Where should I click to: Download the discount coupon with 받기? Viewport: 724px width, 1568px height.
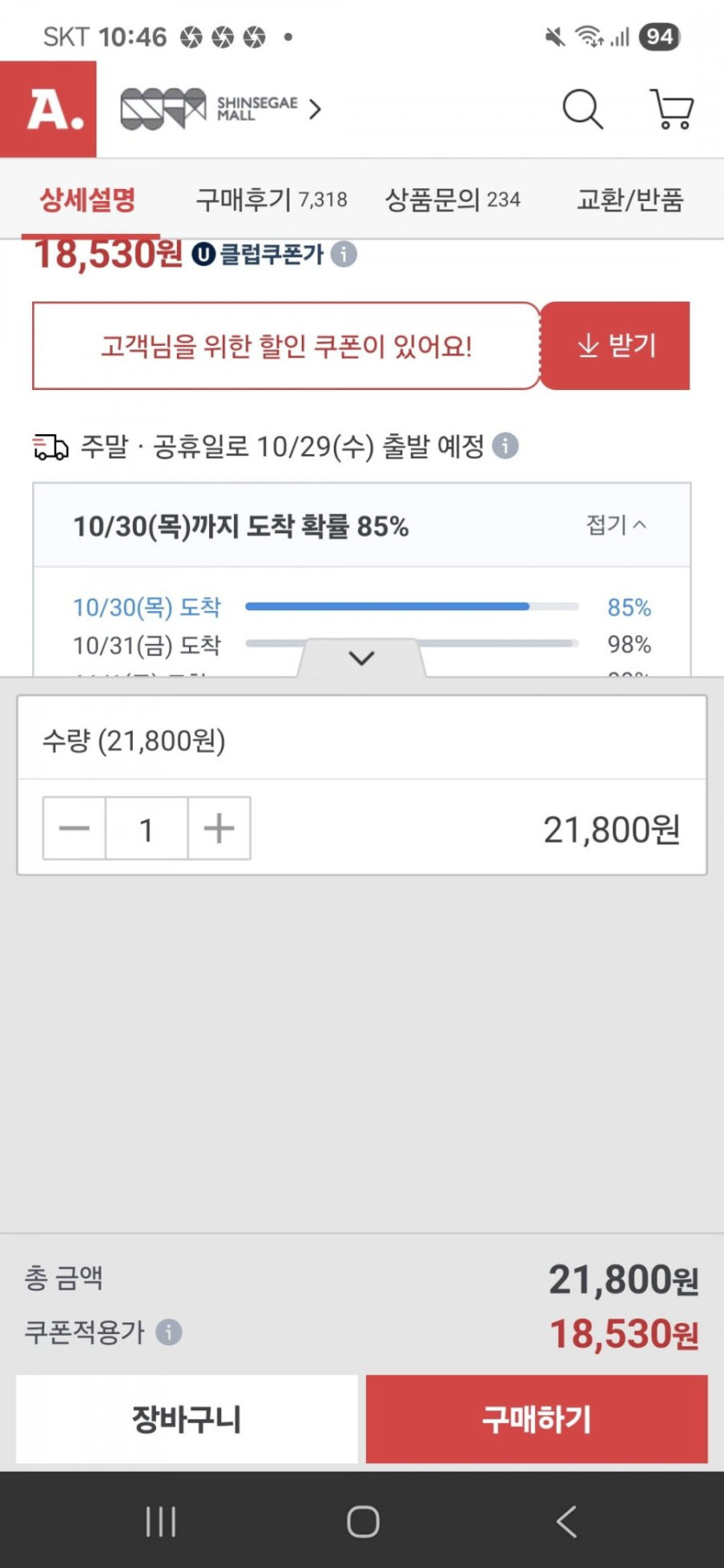click(x=616, y=346)
